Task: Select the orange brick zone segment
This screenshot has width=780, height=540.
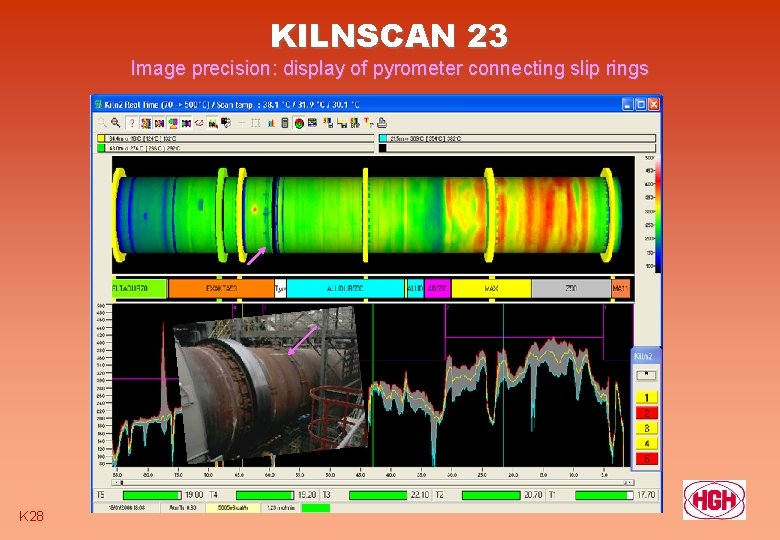Action: click(x=221, y=288)
